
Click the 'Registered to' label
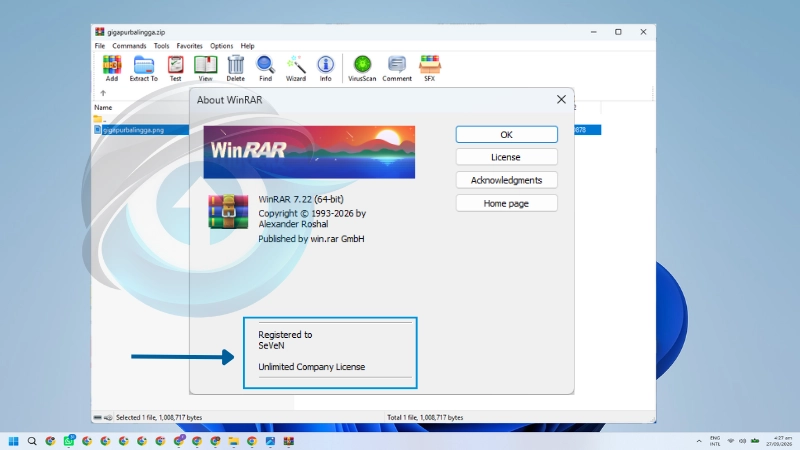point(285,335)
